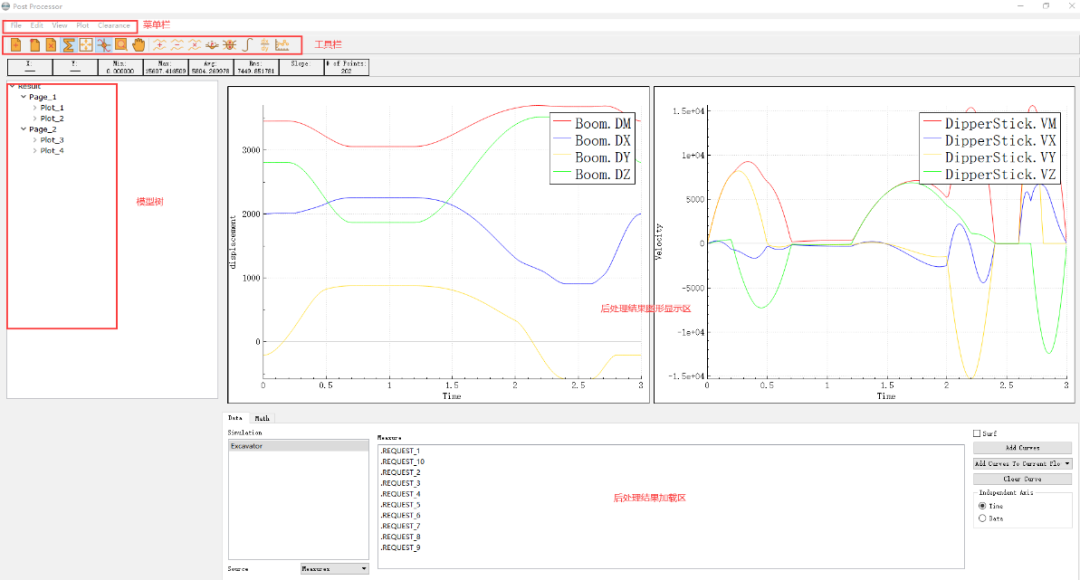This screenshot has width=1080, height=580.
Task: Select .REQUEST_6 in Measure list
Action: [x=400, y=515]
